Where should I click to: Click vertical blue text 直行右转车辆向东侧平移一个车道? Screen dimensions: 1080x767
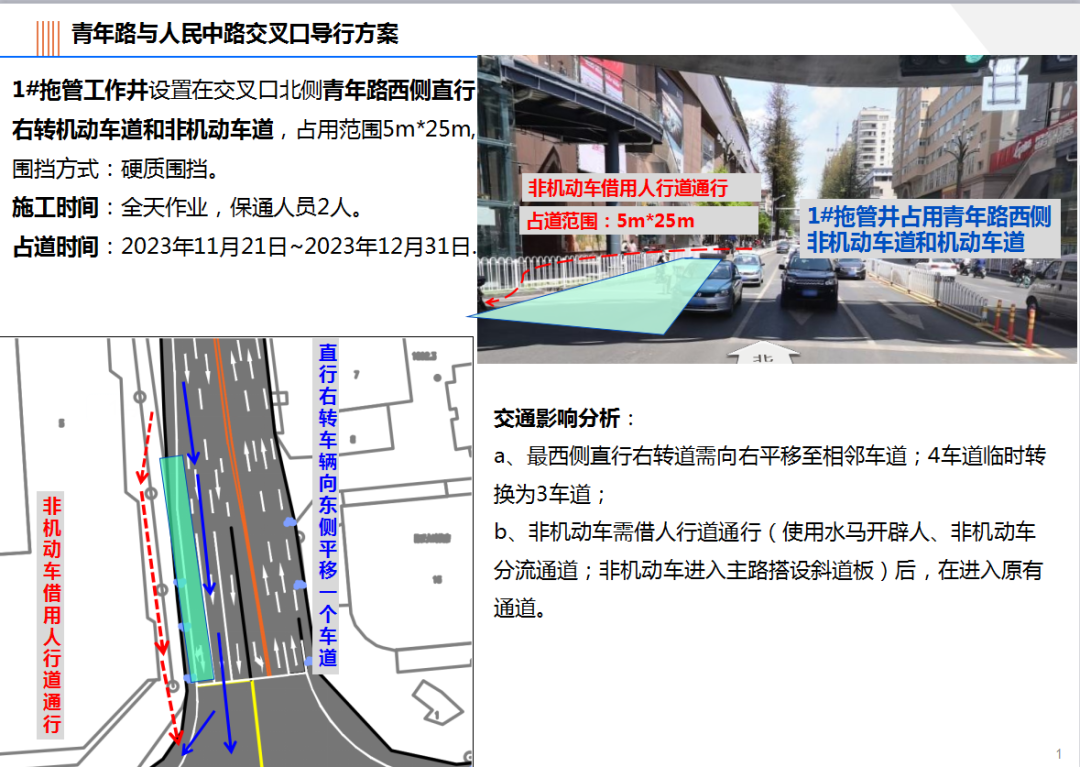tap(328, 505)
